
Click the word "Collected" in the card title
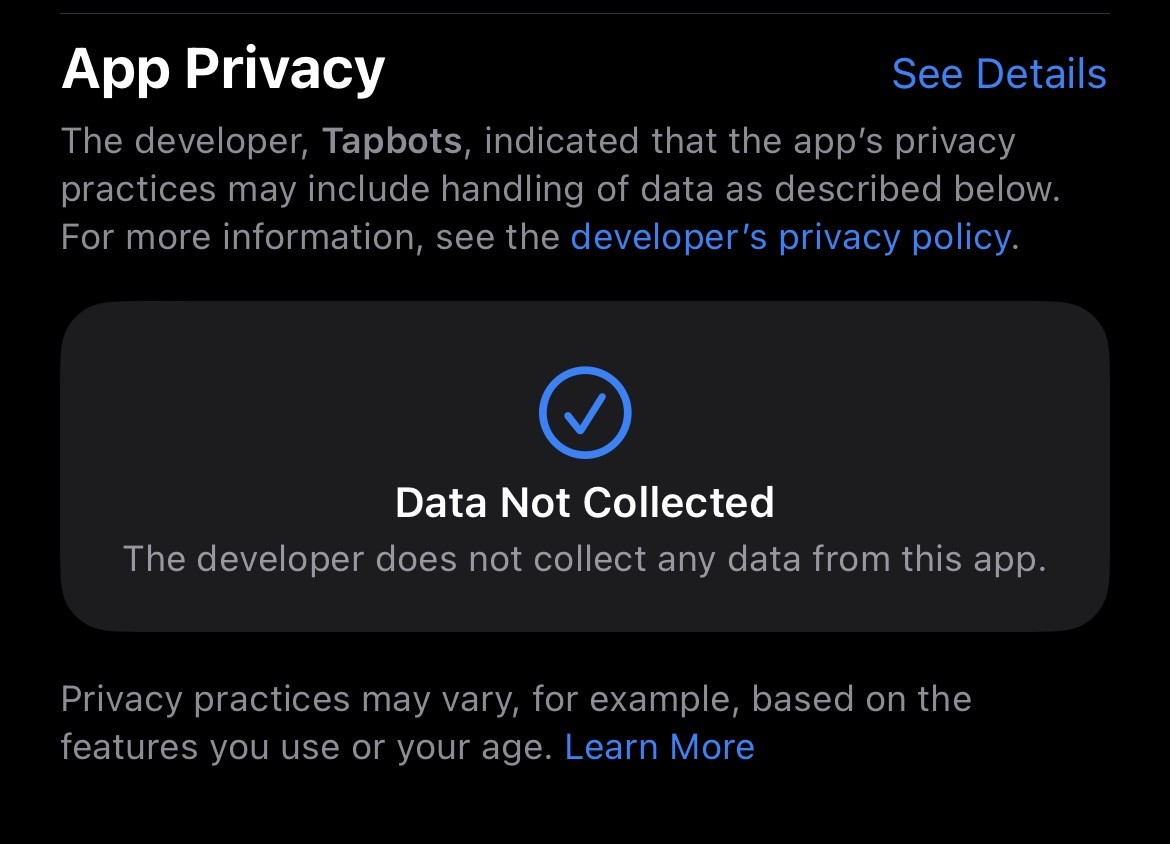pyautogui.click(x=678, y=502)
